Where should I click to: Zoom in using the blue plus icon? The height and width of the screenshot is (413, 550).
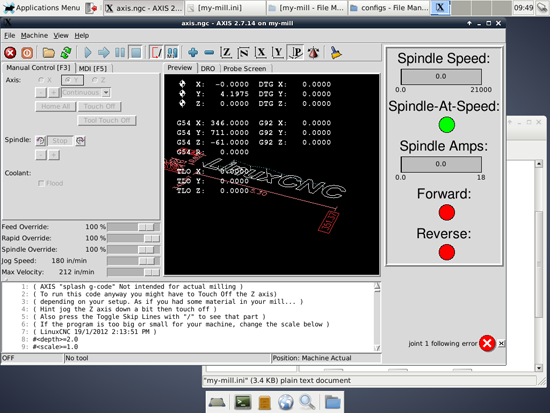(x=193, y=53)
